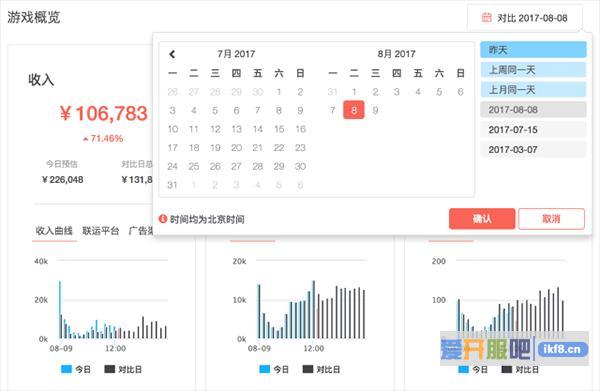Choose the 2017-03-07 history entry
The width and height of the screenshot is (600, 391).
click(x=533, y=149)
